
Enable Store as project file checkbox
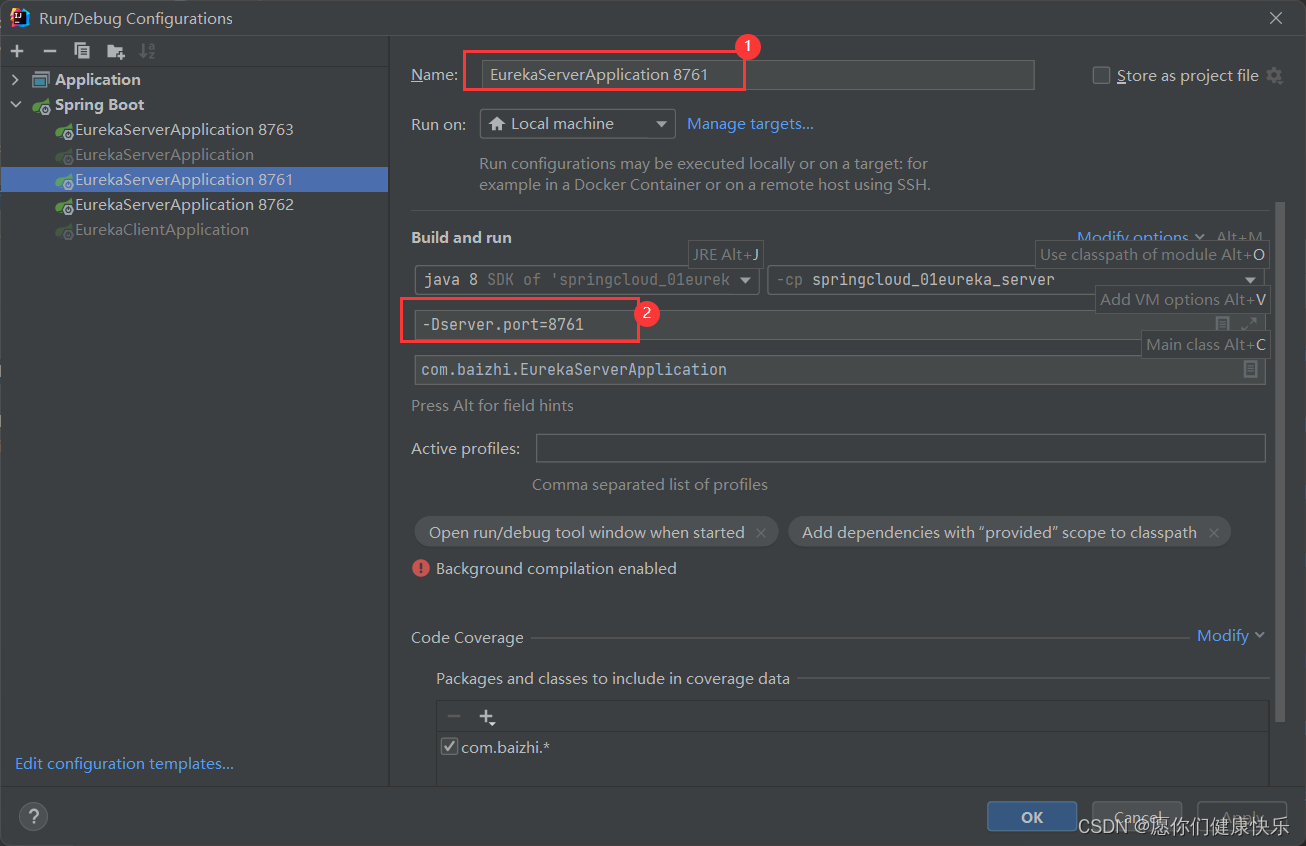click(x=1101, y=75)
